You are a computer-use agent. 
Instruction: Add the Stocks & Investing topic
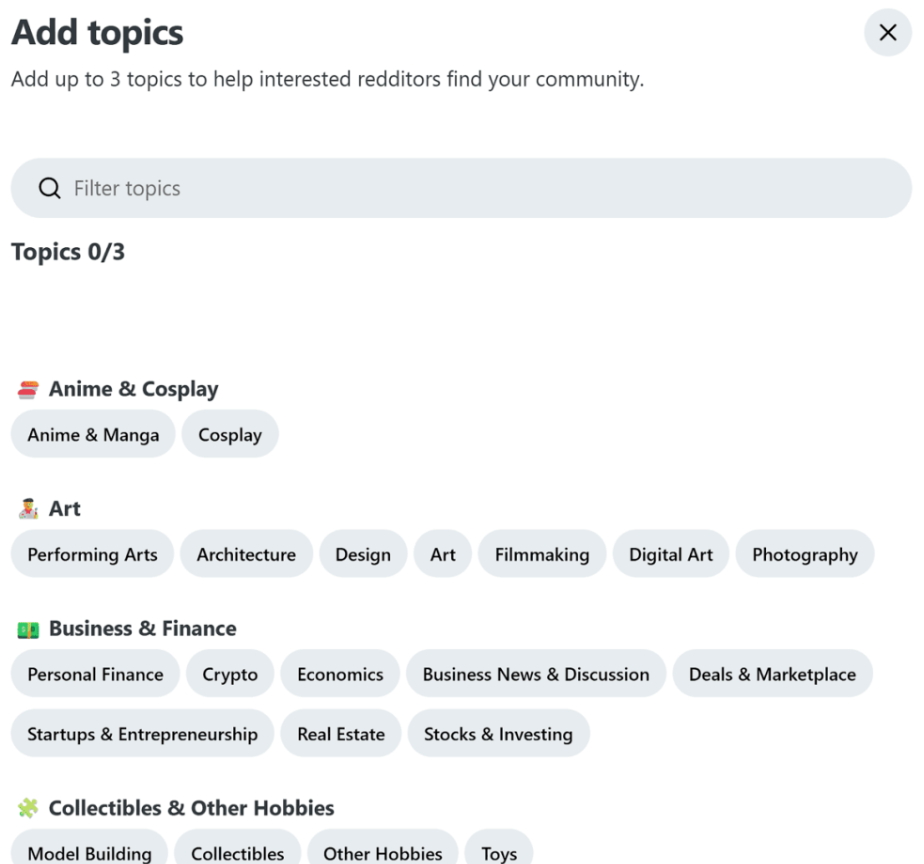coord(498,734)
